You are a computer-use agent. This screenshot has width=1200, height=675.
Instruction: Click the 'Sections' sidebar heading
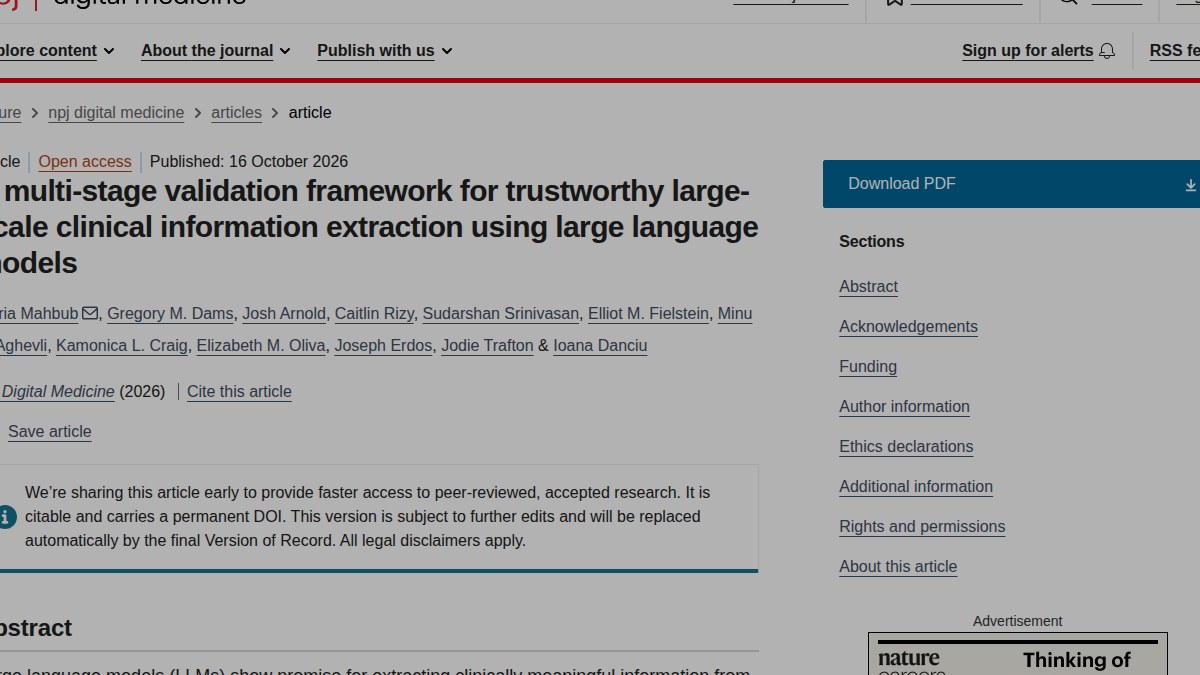(x=872, y=242)
